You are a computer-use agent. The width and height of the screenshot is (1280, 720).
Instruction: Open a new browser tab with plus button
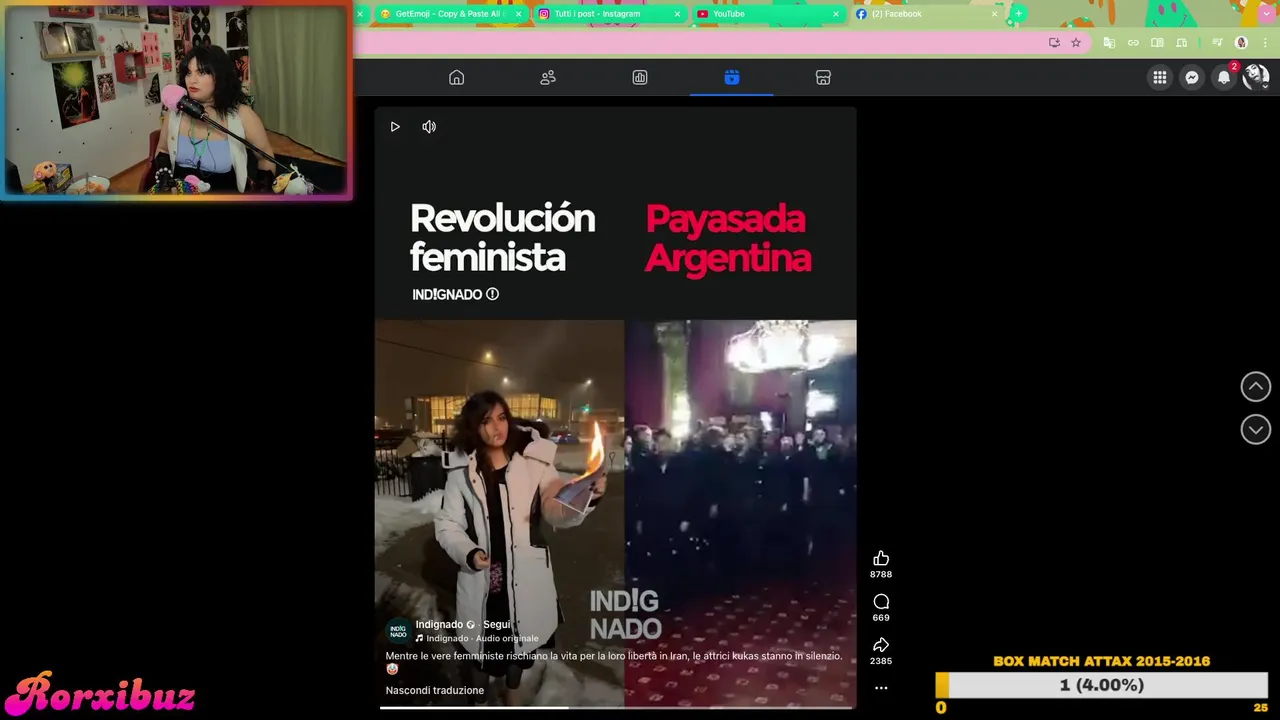click(x=1018, y=14)
